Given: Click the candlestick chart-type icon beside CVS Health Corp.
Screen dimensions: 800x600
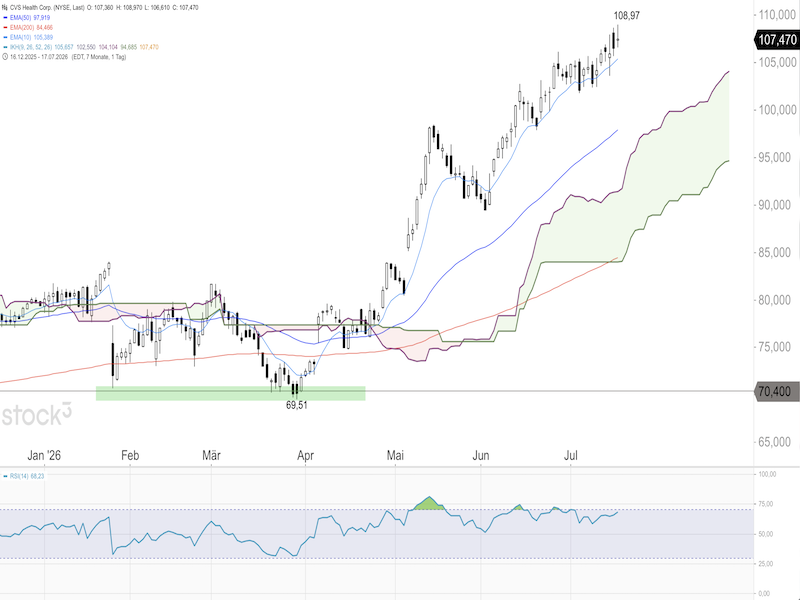Looking at the screenshot, I should click(5, 8).
